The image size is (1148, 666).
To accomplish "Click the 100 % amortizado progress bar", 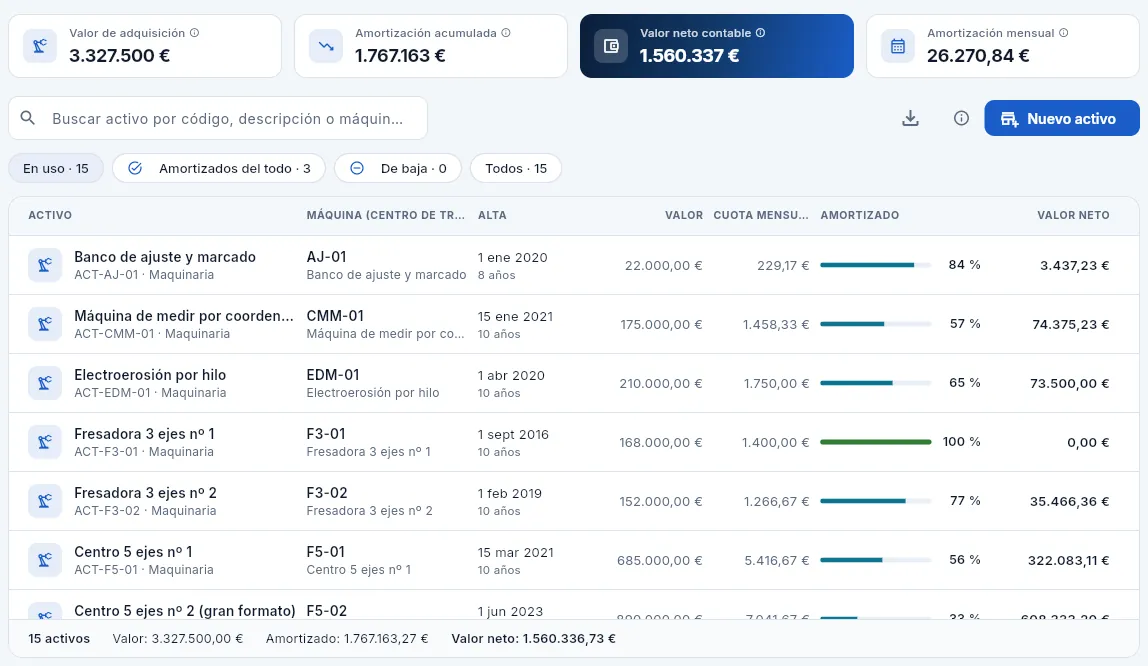I will pos(876,442).
